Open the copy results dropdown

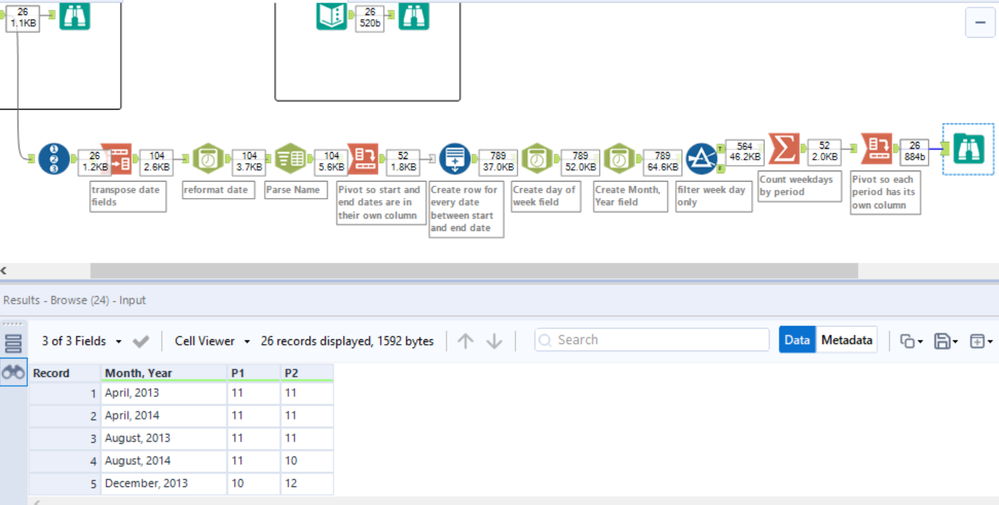pos(912,341)
